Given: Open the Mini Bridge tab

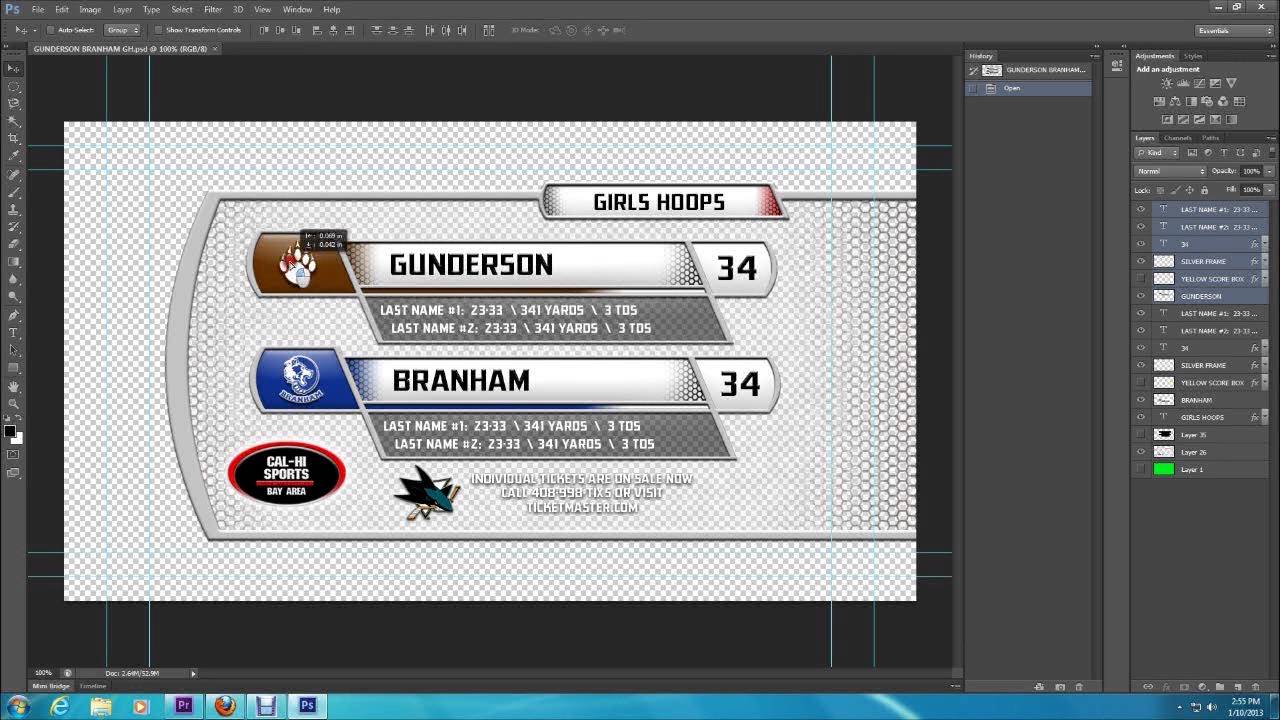Looking at the screenshot, I should [x=51, y=686].
